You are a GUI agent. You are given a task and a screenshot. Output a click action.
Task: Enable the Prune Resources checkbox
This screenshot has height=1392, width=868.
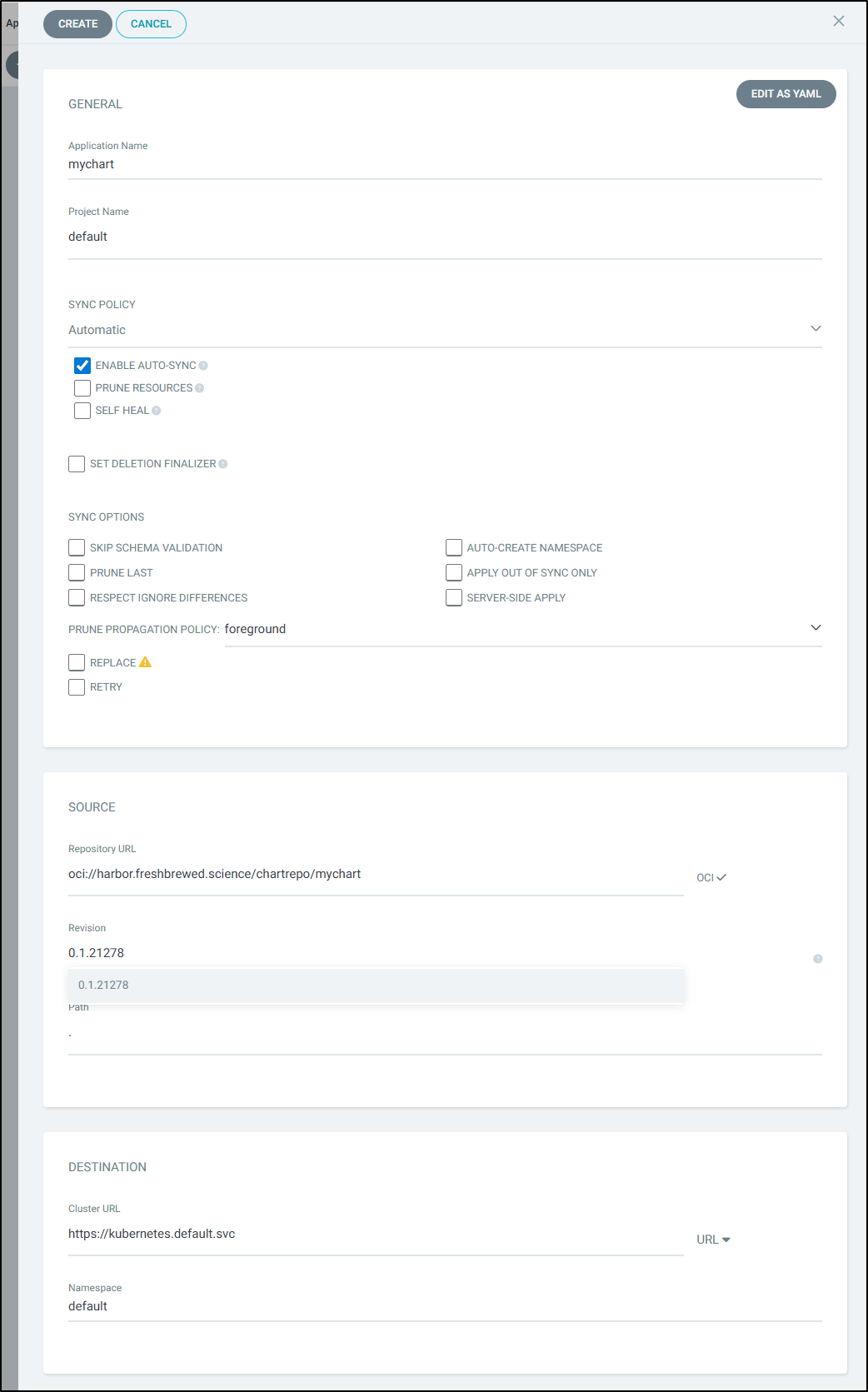pos(82,388)
